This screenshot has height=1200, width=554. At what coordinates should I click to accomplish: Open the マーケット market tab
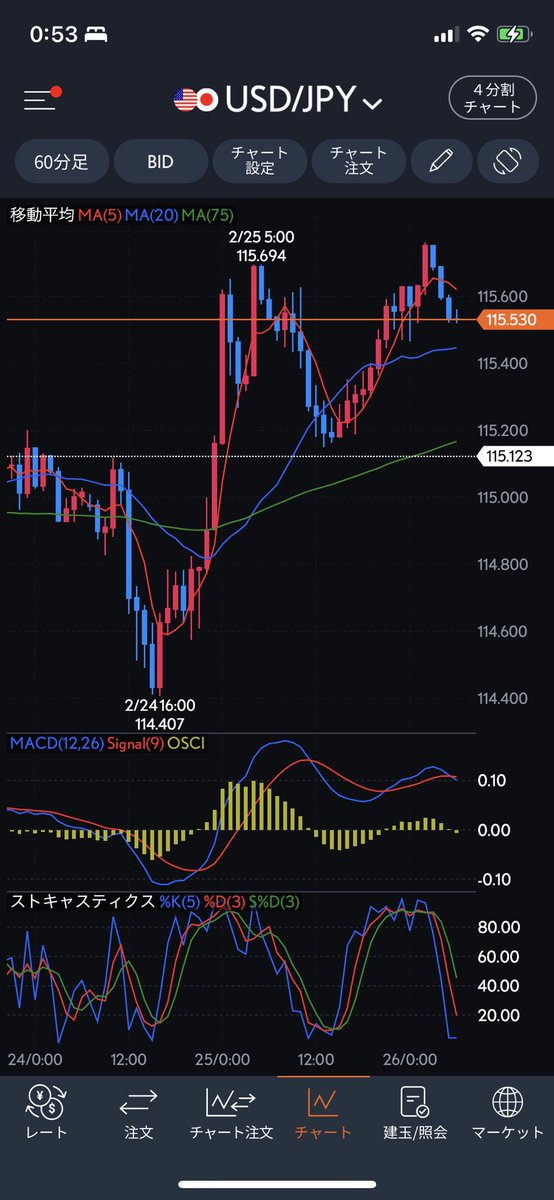(507, 1112)
